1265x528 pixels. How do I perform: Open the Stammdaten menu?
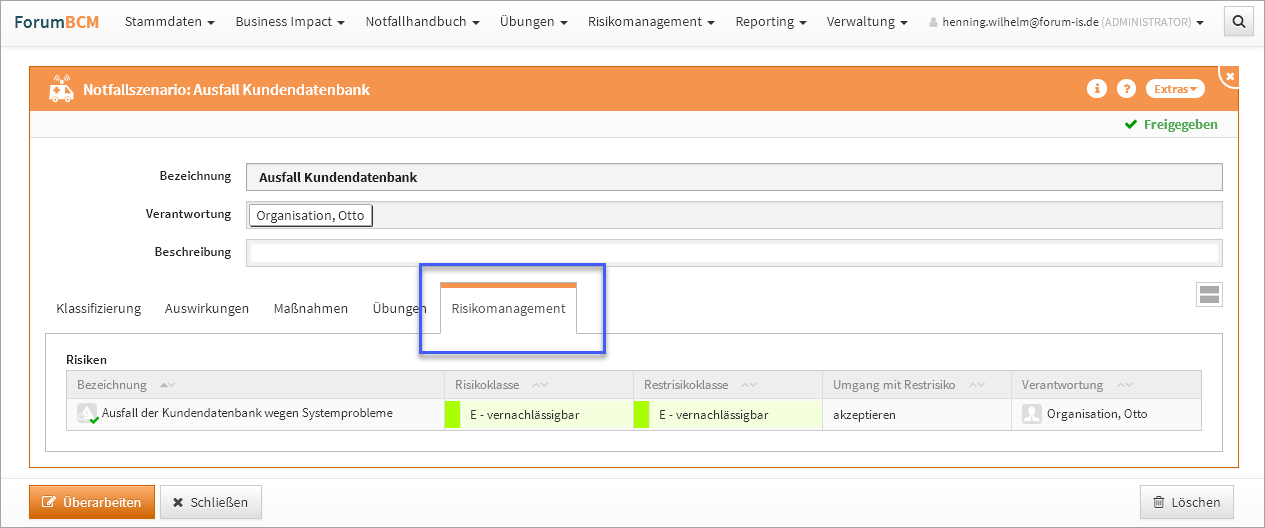(170, 21)
